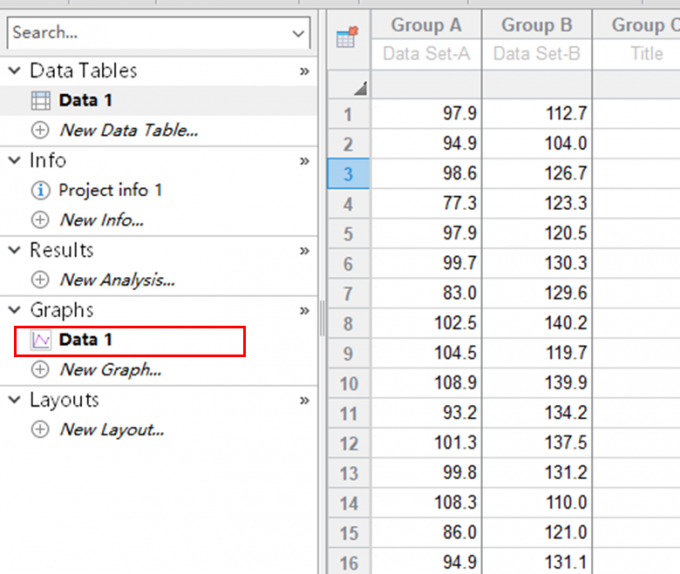The image size is (680, 574).
Task: Click Group B cell 121.0
Action: pyautogui.click(x=537, y=533)
